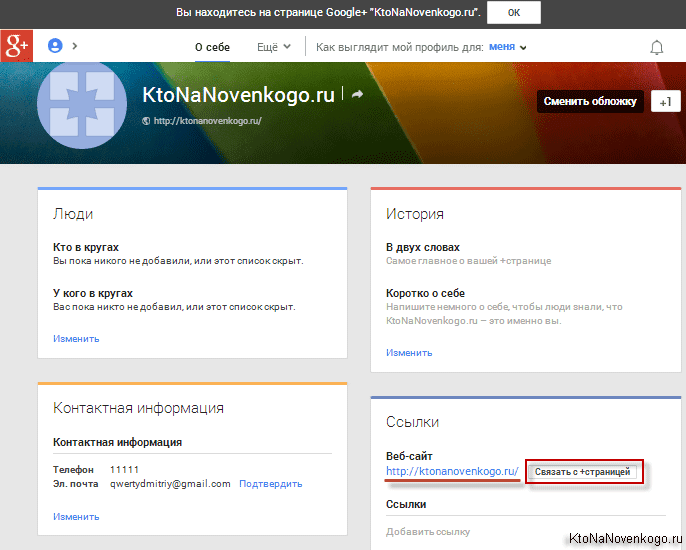The height and width of the screenshot is (550, 686).
Task: Click the 'Веб-сайт' label
Action: tap(409, 456)
